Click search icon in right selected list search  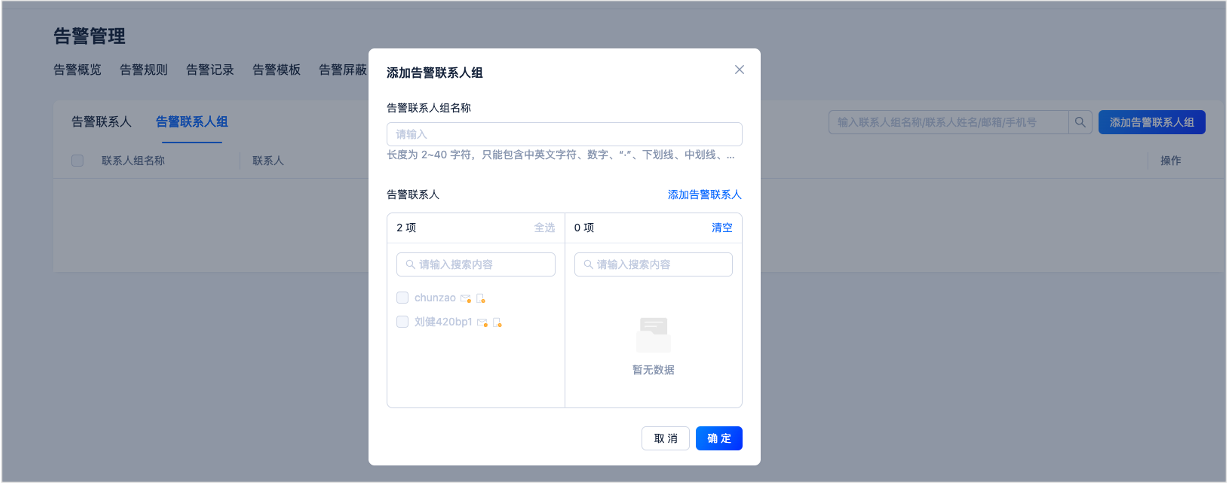(x=589, y=265)
